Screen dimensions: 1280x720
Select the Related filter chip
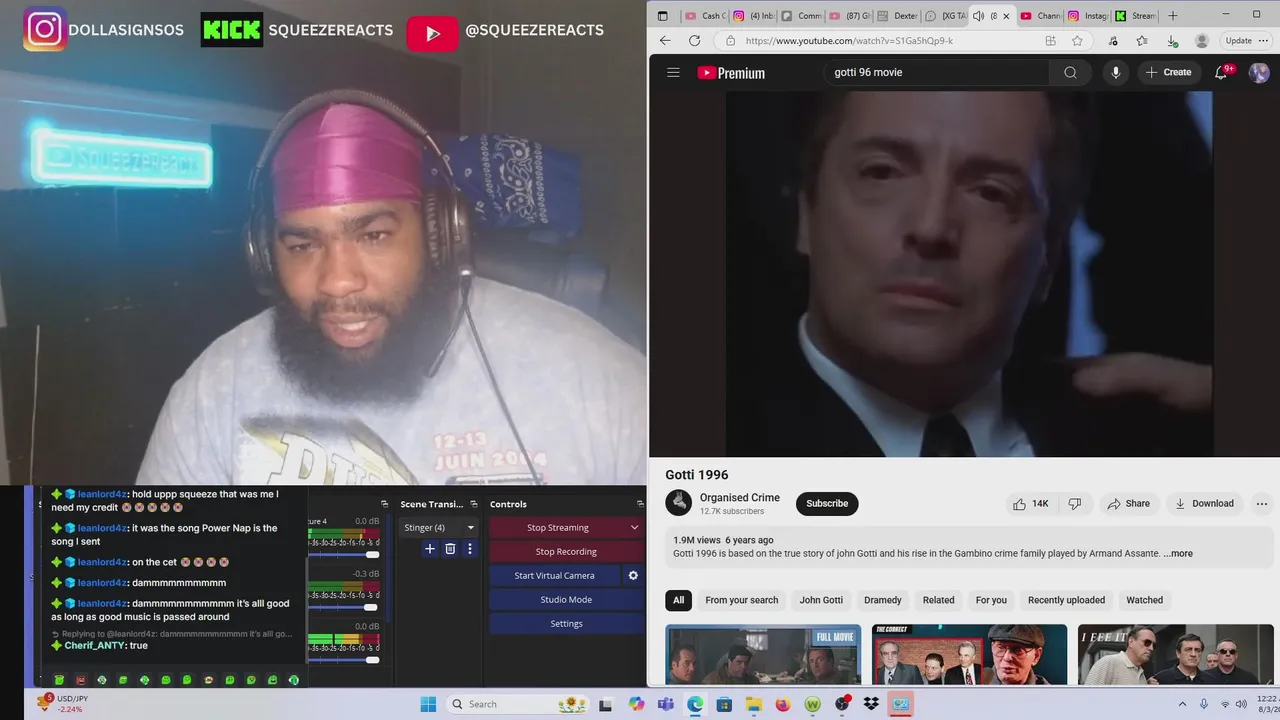(938, 600)
